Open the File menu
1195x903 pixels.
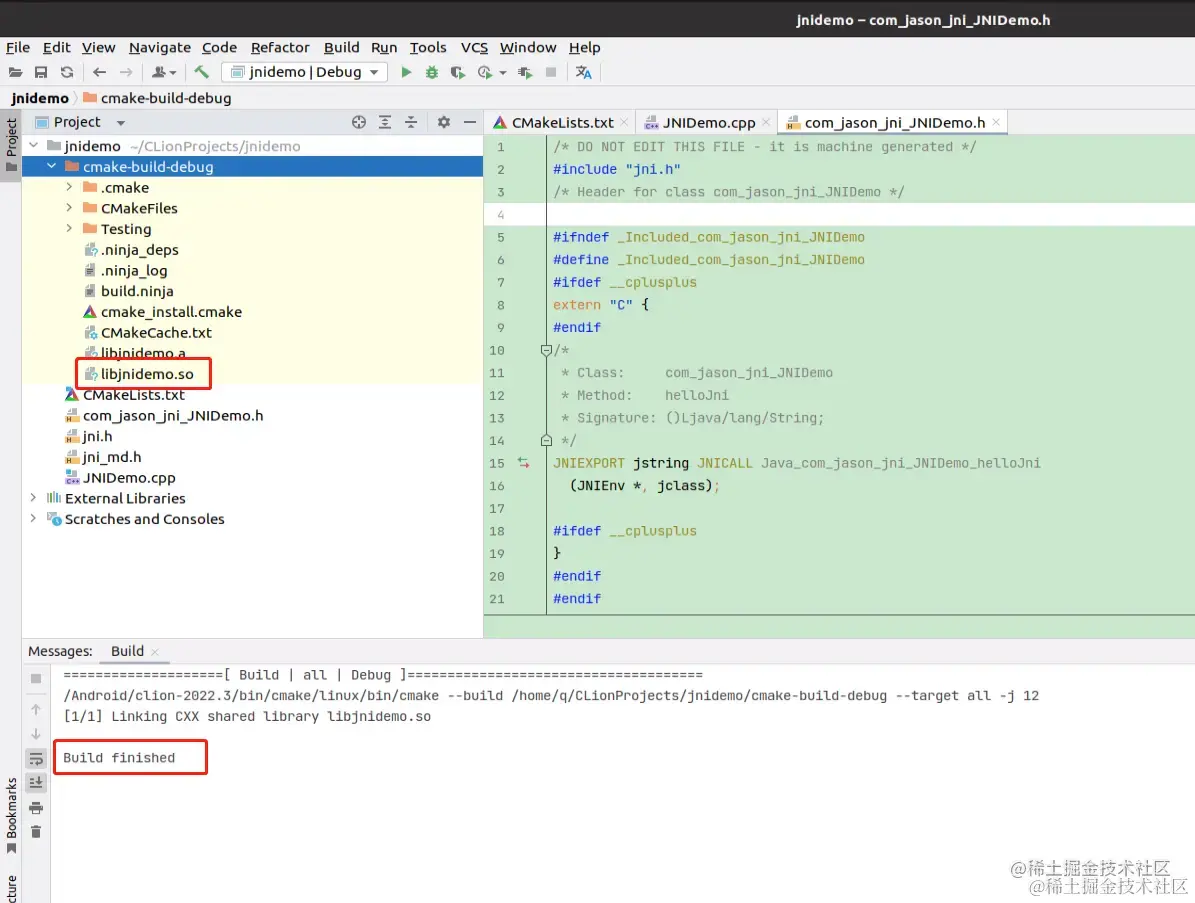click(x=18, y=47)
